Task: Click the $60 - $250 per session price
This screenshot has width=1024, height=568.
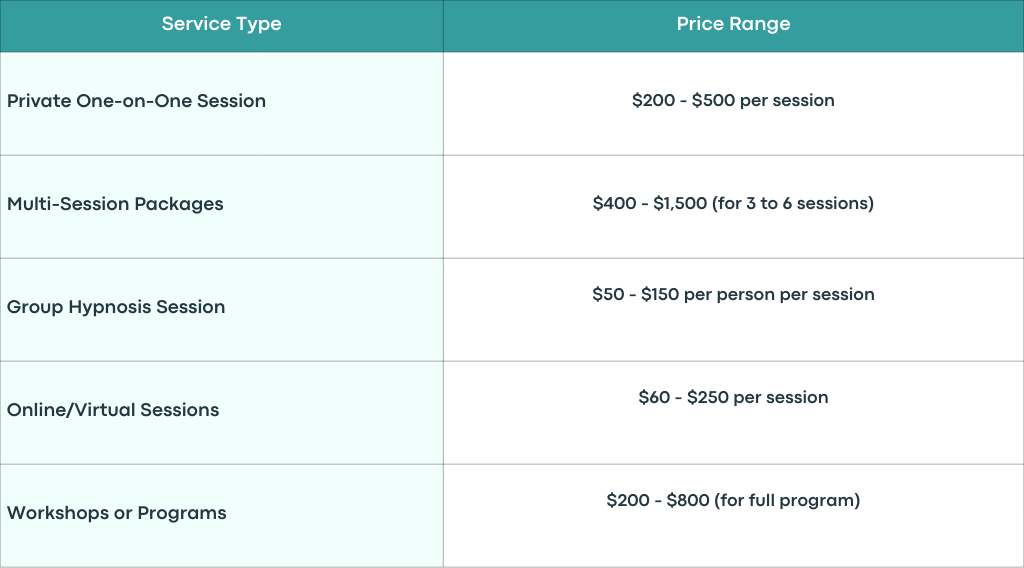Action: pos(733,398)
